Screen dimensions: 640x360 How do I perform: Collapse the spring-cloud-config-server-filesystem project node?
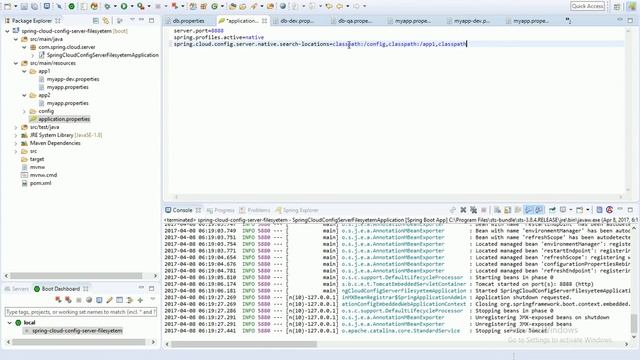tap(7, 31)
